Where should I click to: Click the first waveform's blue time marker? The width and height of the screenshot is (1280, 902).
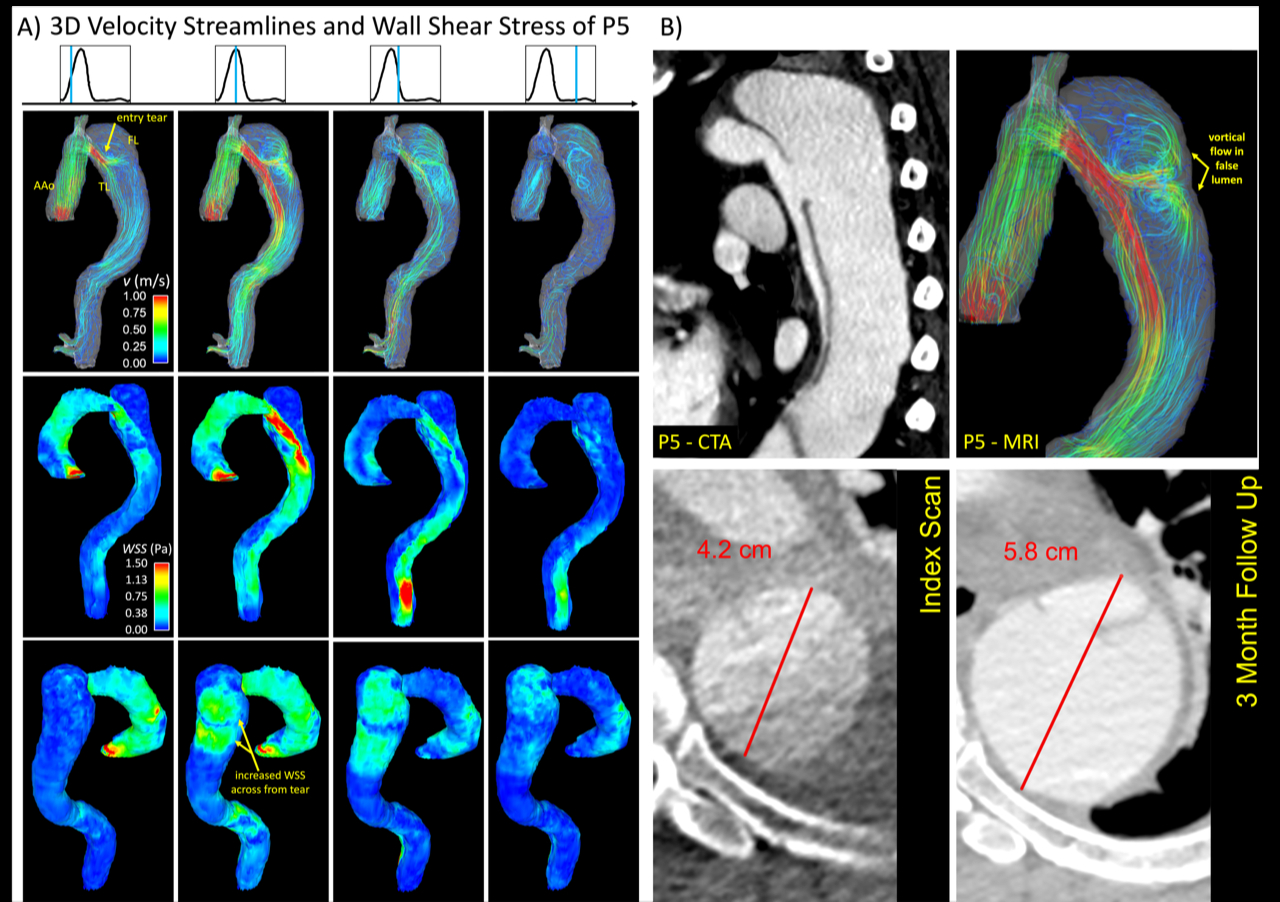tap(71, 74)
